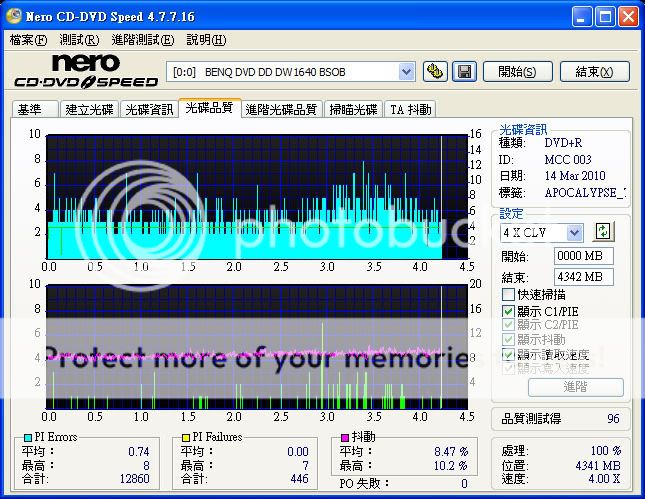
Task: Click the Nero CD-DVD Speed logo
Action: (x=86, y=72)
